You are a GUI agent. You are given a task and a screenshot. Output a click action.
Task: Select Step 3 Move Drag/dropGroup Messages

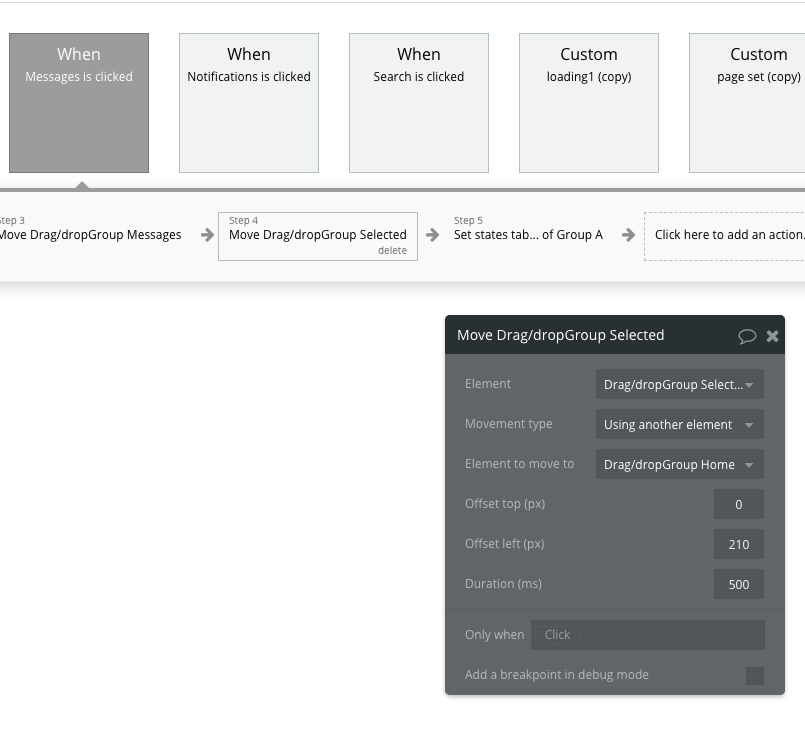[x=91, y=235]
